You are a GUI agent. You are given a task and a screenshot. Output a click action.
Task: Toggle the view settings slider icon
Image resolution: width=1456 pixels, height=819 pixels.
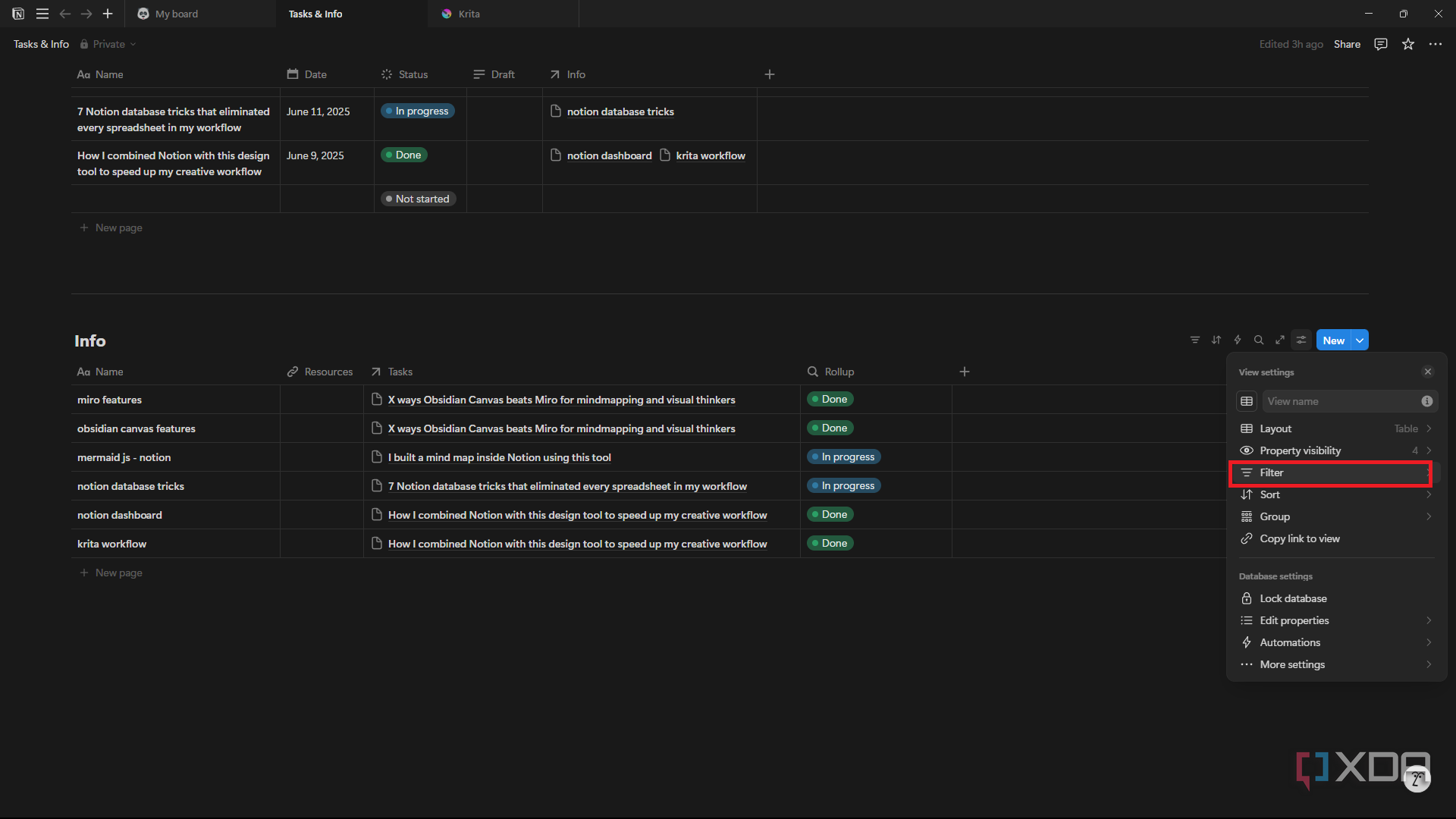pyautogui.click(x=1301, y=340)
